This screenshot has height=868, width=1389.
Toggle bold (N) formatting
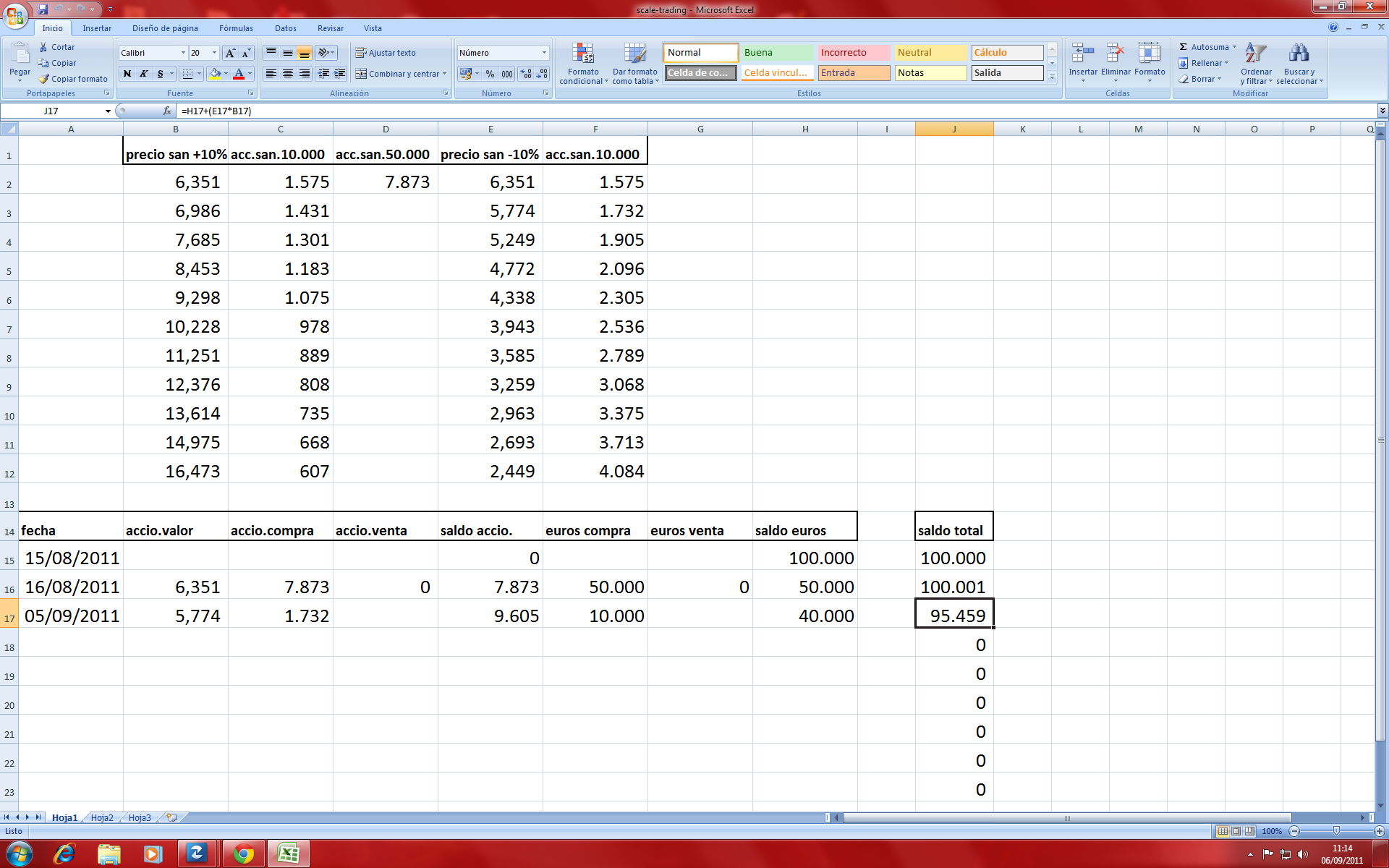click(127, 74)
